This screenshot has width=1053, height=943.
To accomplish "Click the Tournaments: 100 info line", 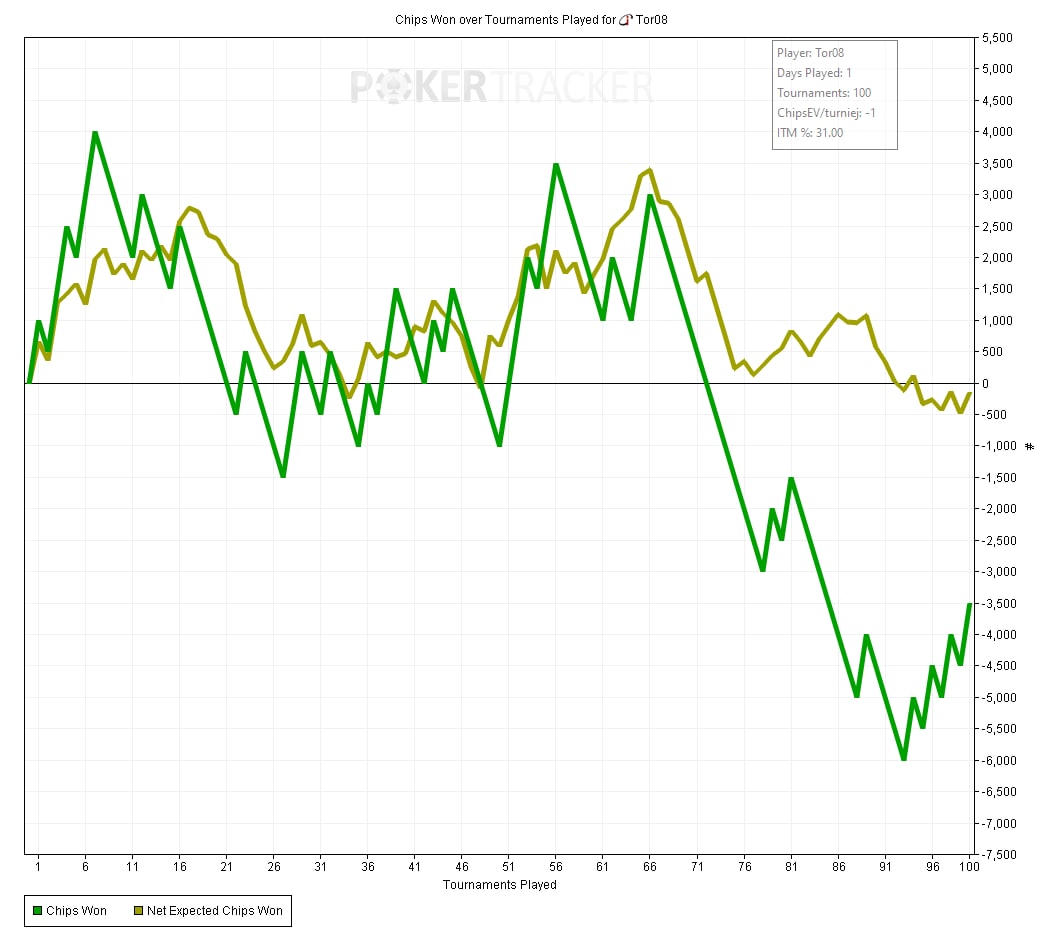I will point(823,93).
